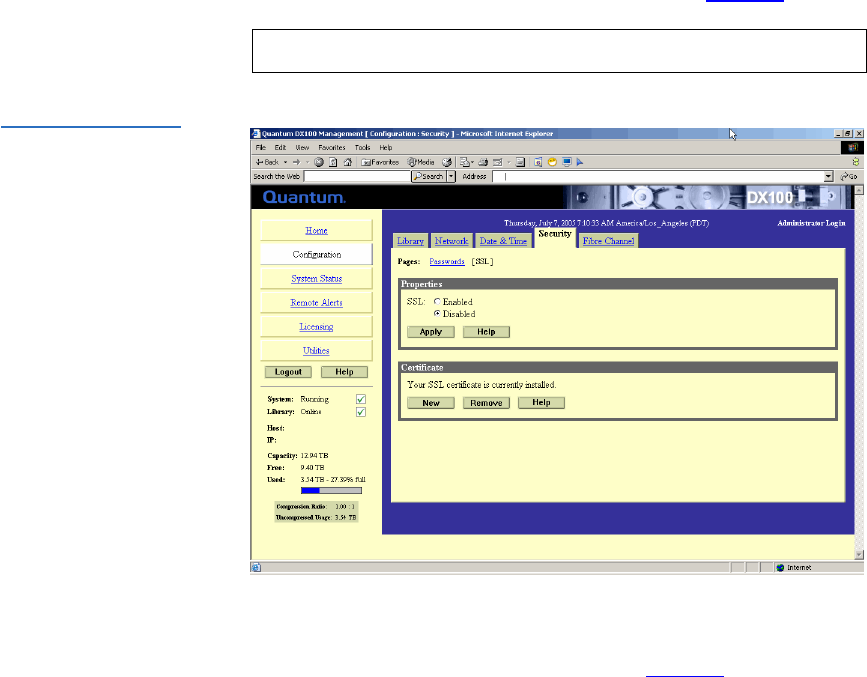Click the Refresh page icon
The image size is (867, 677).
coord(333,162)
